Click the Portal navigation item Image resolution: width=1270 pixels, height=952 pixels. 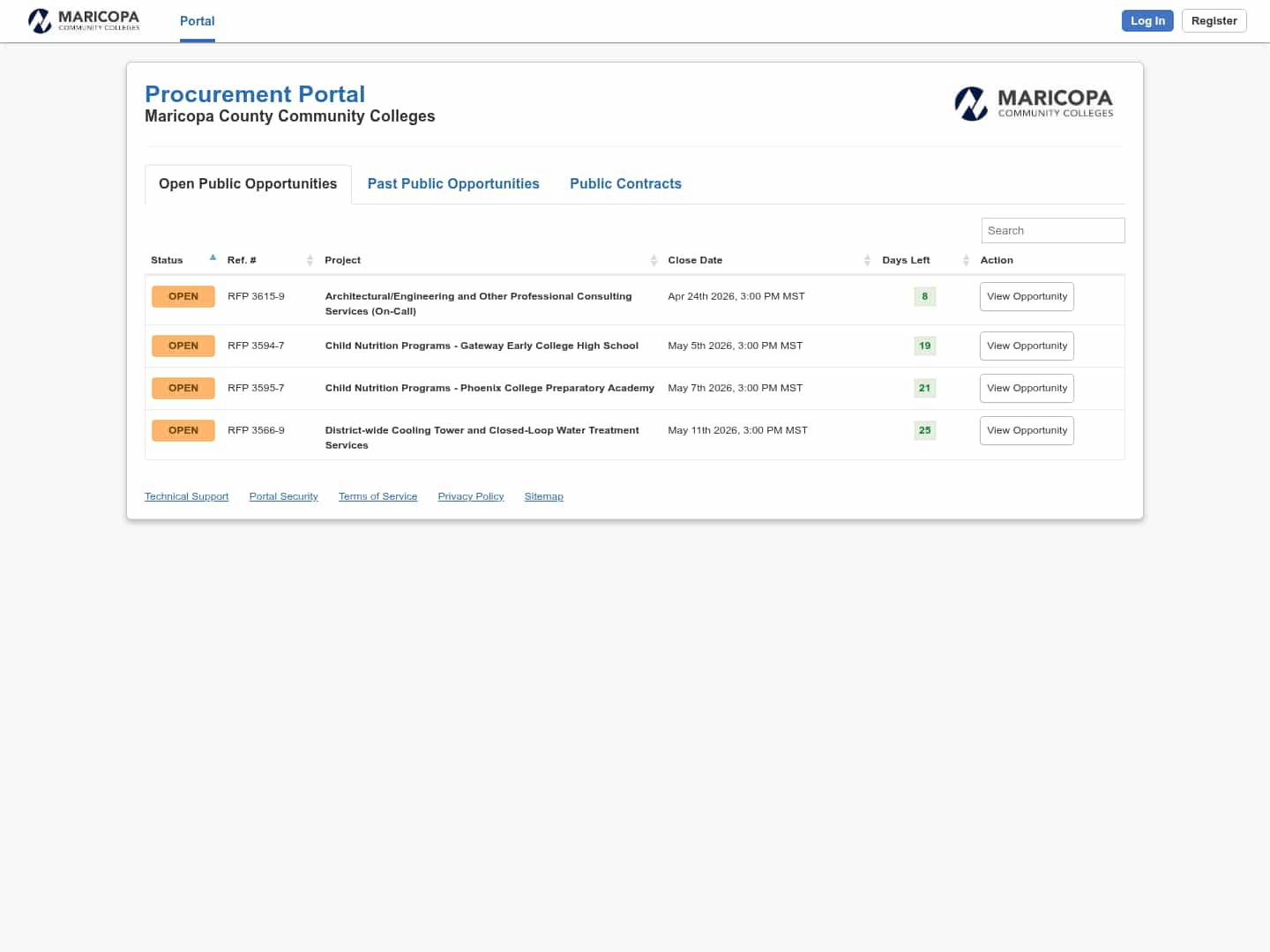click(197, 21)
